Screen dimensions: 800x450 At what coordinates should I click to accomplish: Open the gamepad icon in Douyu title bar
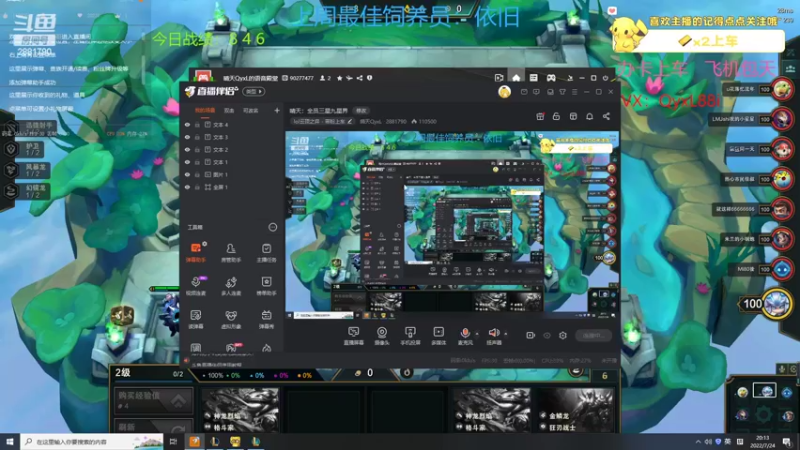pos(551,78)
